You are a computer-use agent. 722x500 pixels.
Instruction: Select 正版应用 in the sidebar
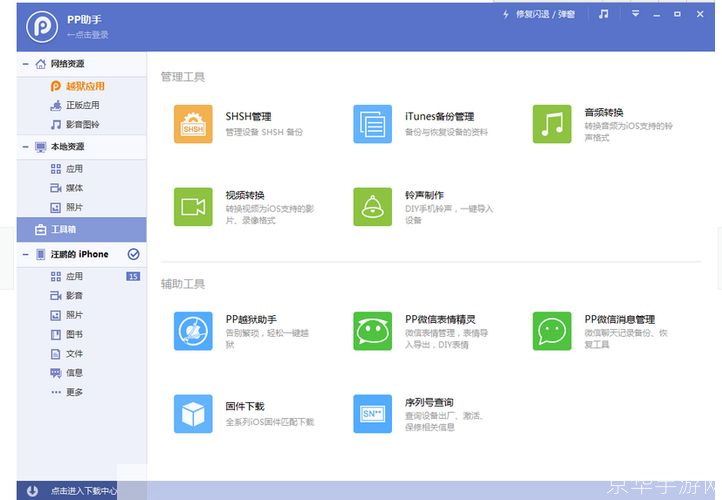pyautogui.click(x=82, y=105)
